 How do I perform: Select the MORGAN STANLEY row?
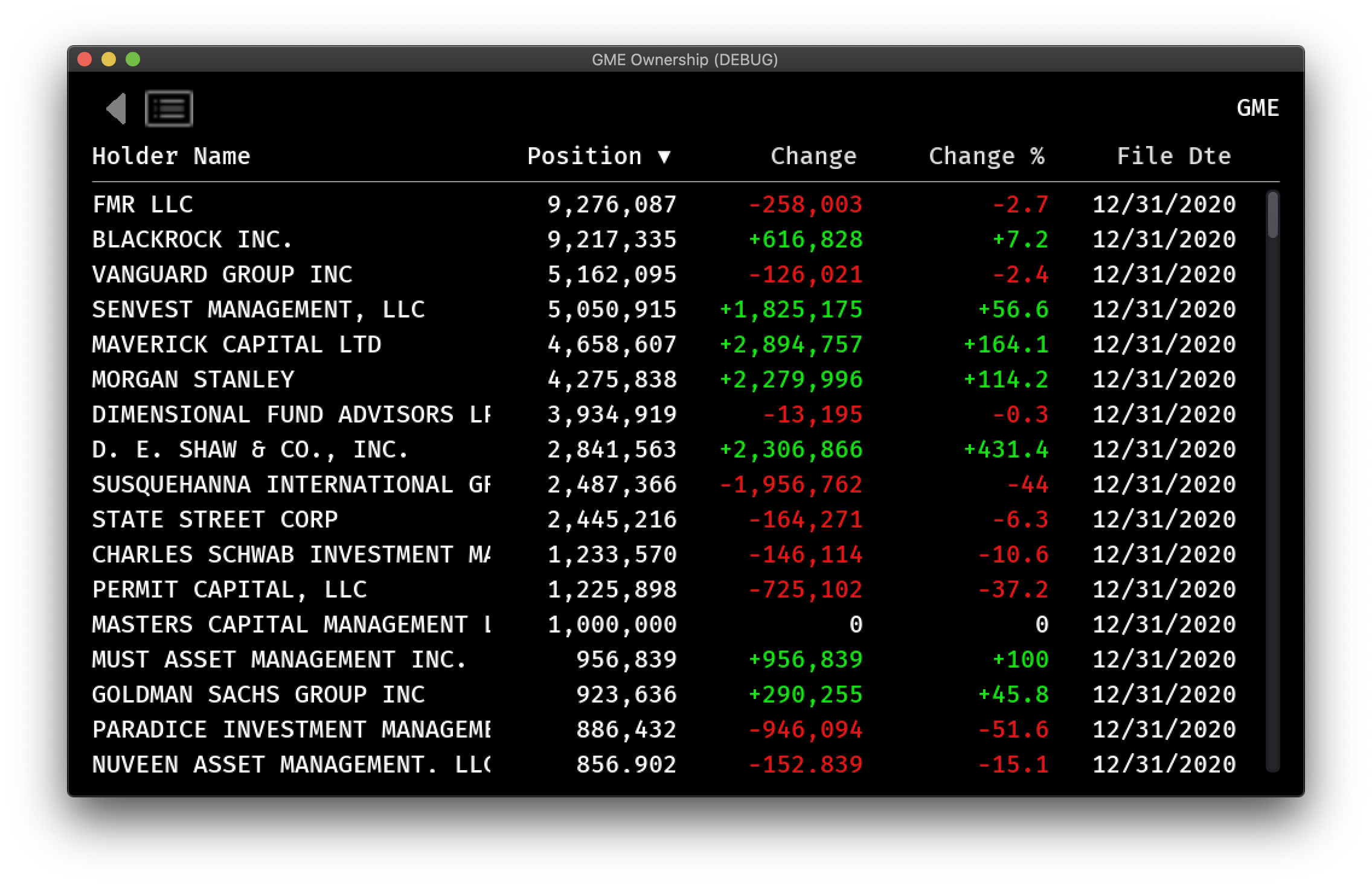coord(193,380)
